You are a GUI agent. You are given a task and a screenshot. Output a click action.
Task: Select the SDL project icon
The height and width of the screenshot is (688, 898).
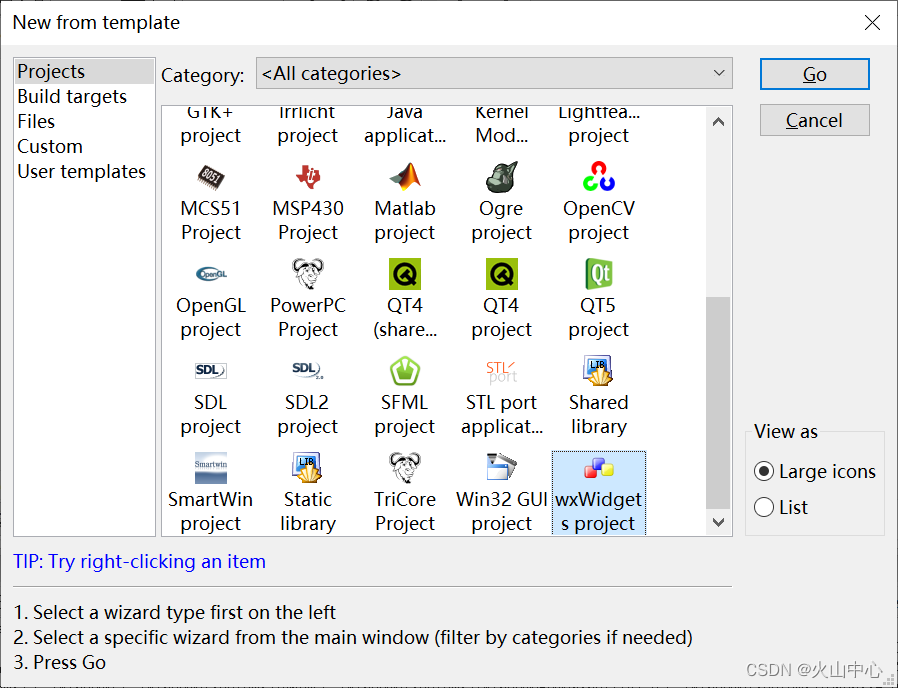pyautogui.click(x=211, y=371)
